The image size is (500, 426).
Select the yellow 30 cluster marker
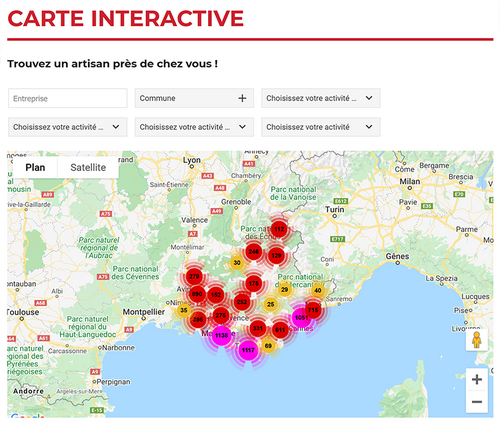coord(237,263)
